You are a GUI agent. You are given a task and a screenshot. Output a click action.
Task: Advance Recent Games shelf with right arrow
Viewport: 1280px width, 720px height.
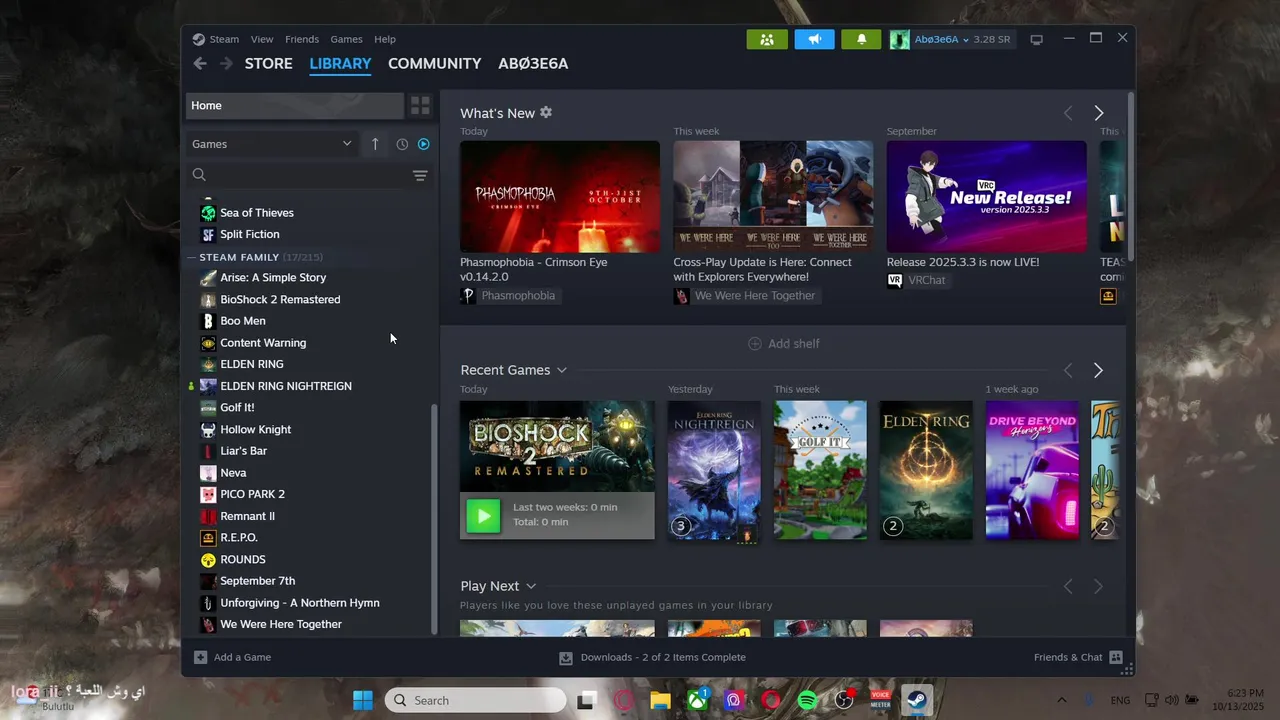pos(1098,370)
